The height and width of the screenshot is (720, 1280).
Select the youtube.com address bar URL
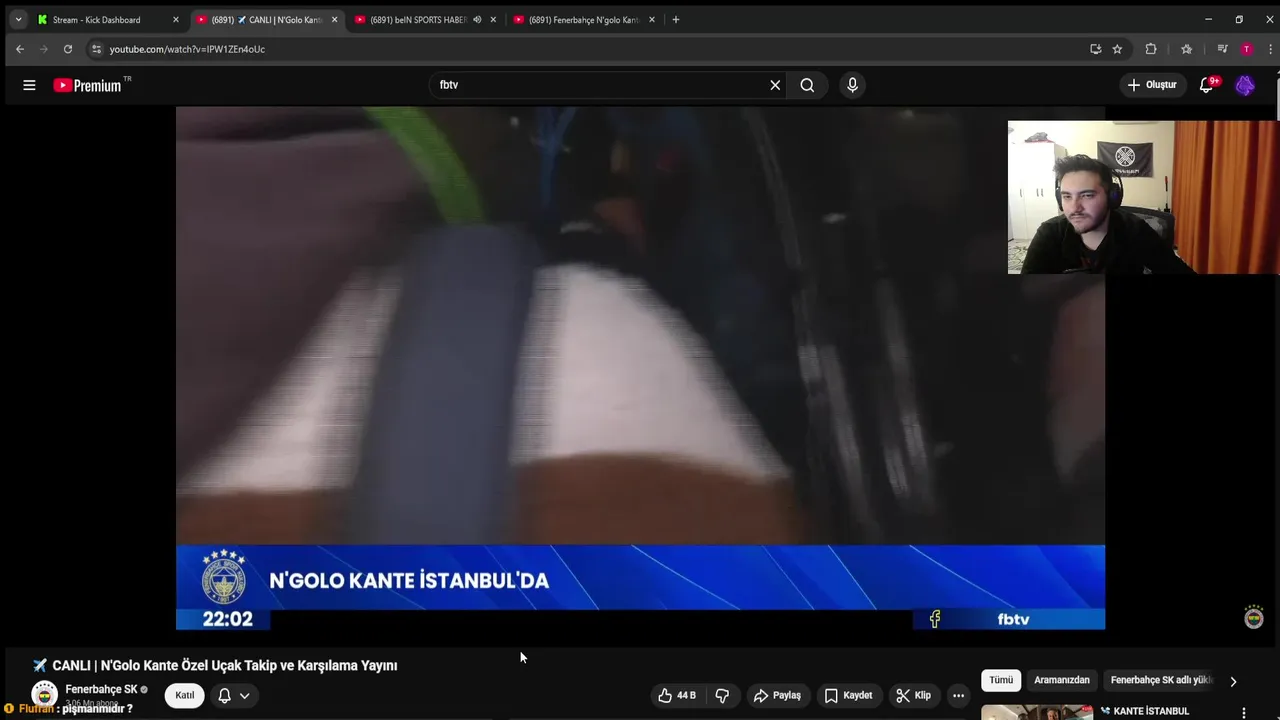[187, 49]
